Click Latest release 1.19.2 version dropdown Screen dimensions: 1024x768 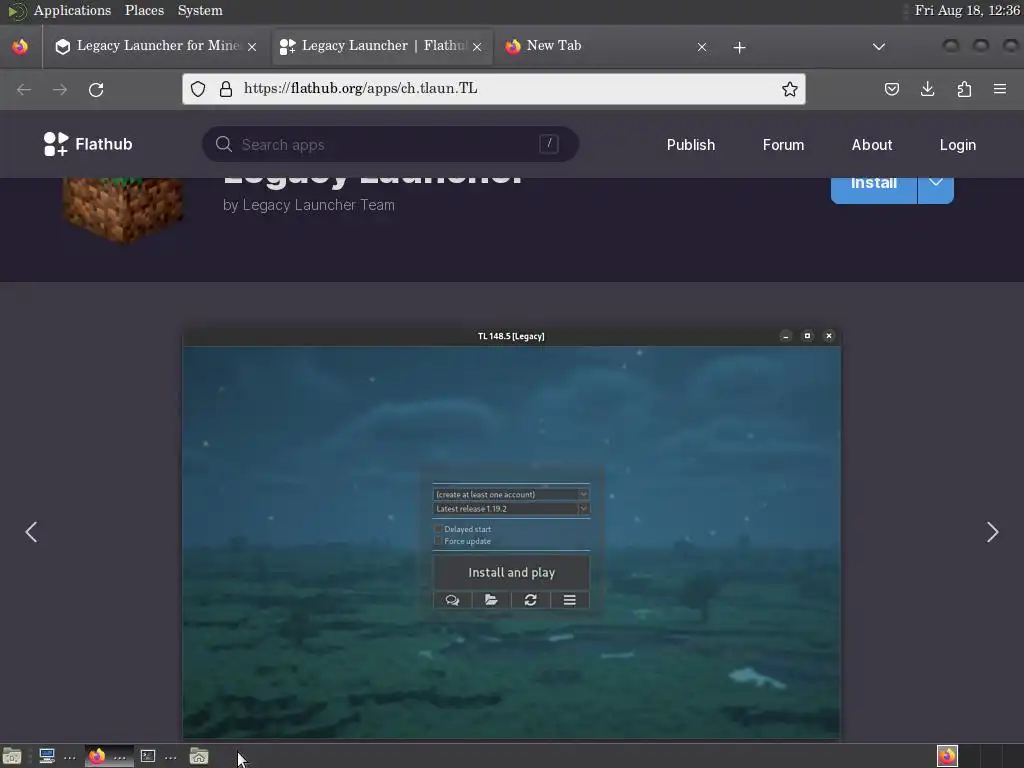[x=511, y=509]
